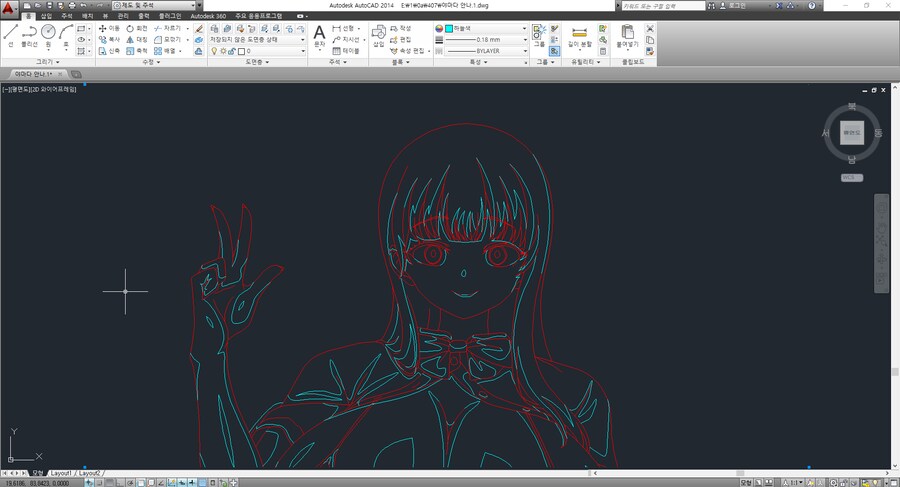This screenshot has width=900, height=487.
Task: Choose the Scale (축척) command
Action: coord(137,51)
